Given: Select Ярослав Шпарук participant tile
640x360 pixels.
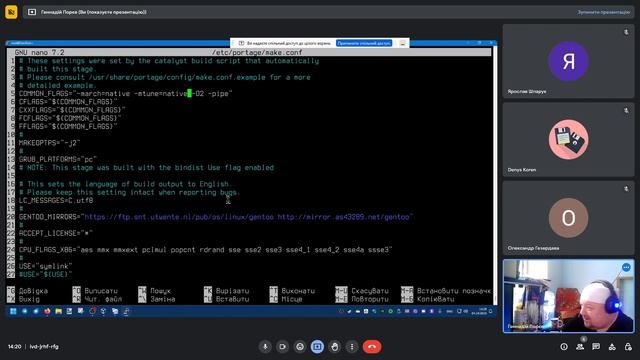Looking at the screenshot, I should click(x=568, y=61).
